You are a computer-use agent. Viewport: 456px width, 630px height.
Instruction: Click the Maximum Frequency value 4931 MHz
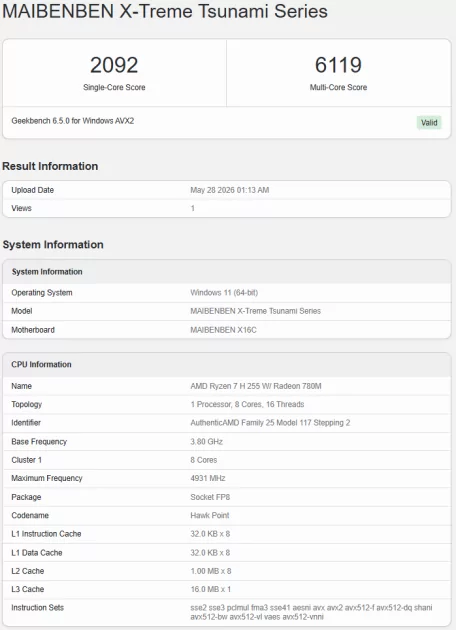pos(208,478)
